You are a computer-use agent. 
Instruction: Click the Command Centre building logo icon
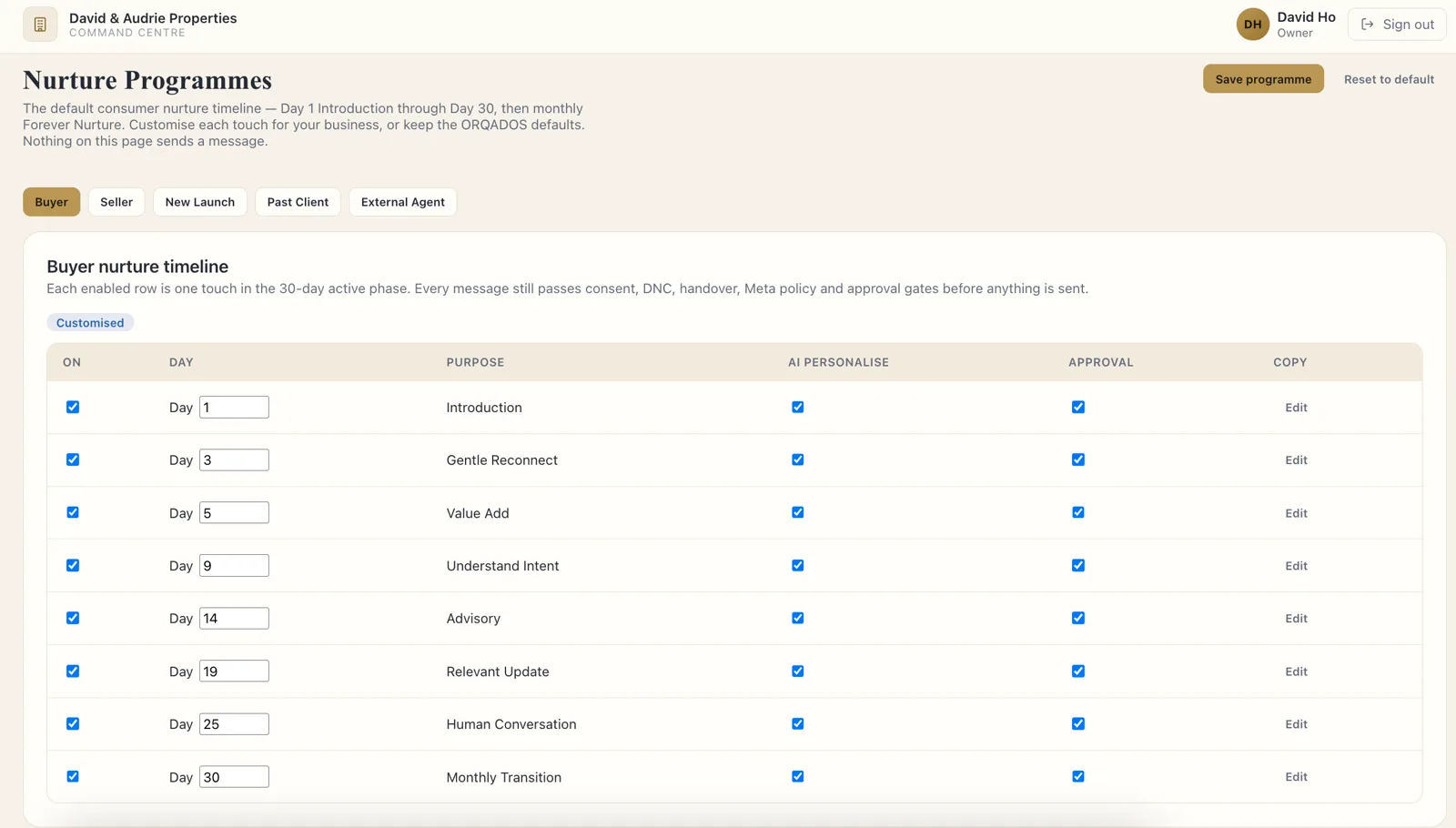click(40, 25)
